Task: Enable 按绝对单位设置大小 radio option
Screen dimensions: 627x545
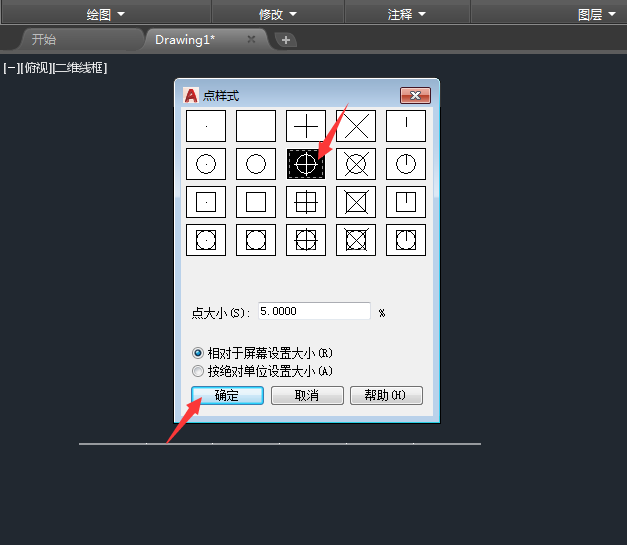Action: pyautogui.click(x=262, y=371)
